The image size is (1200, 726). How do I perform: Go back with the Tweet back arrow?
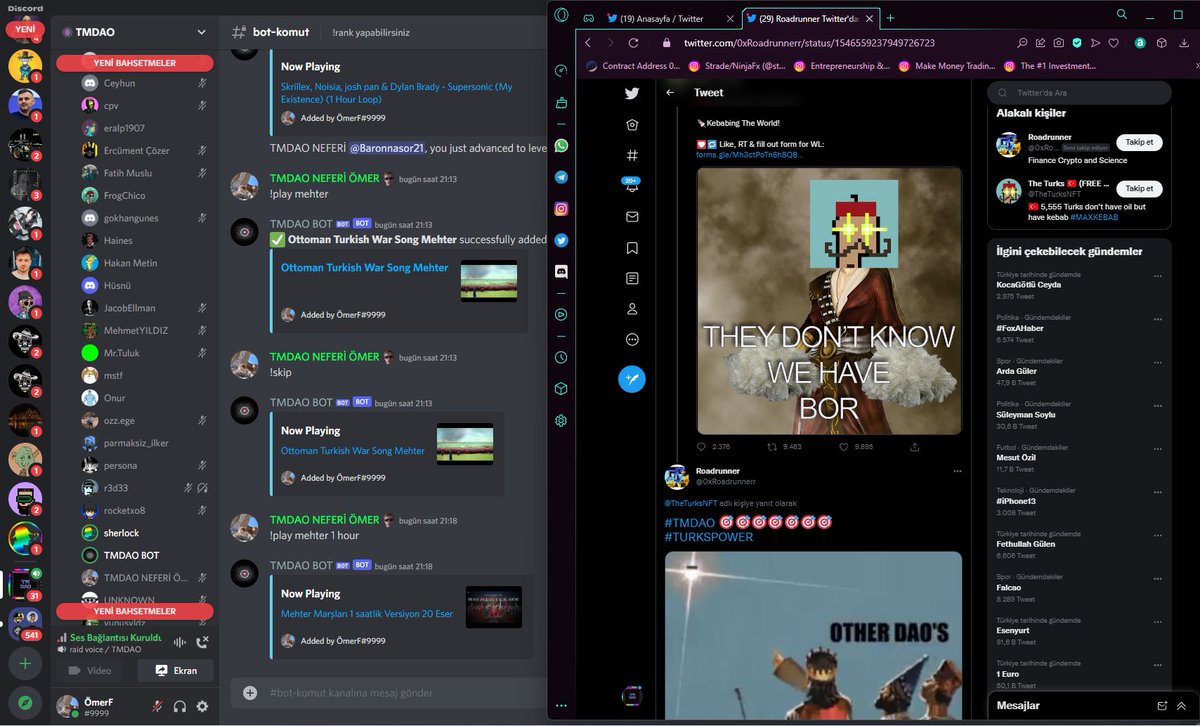coord(670,93)
